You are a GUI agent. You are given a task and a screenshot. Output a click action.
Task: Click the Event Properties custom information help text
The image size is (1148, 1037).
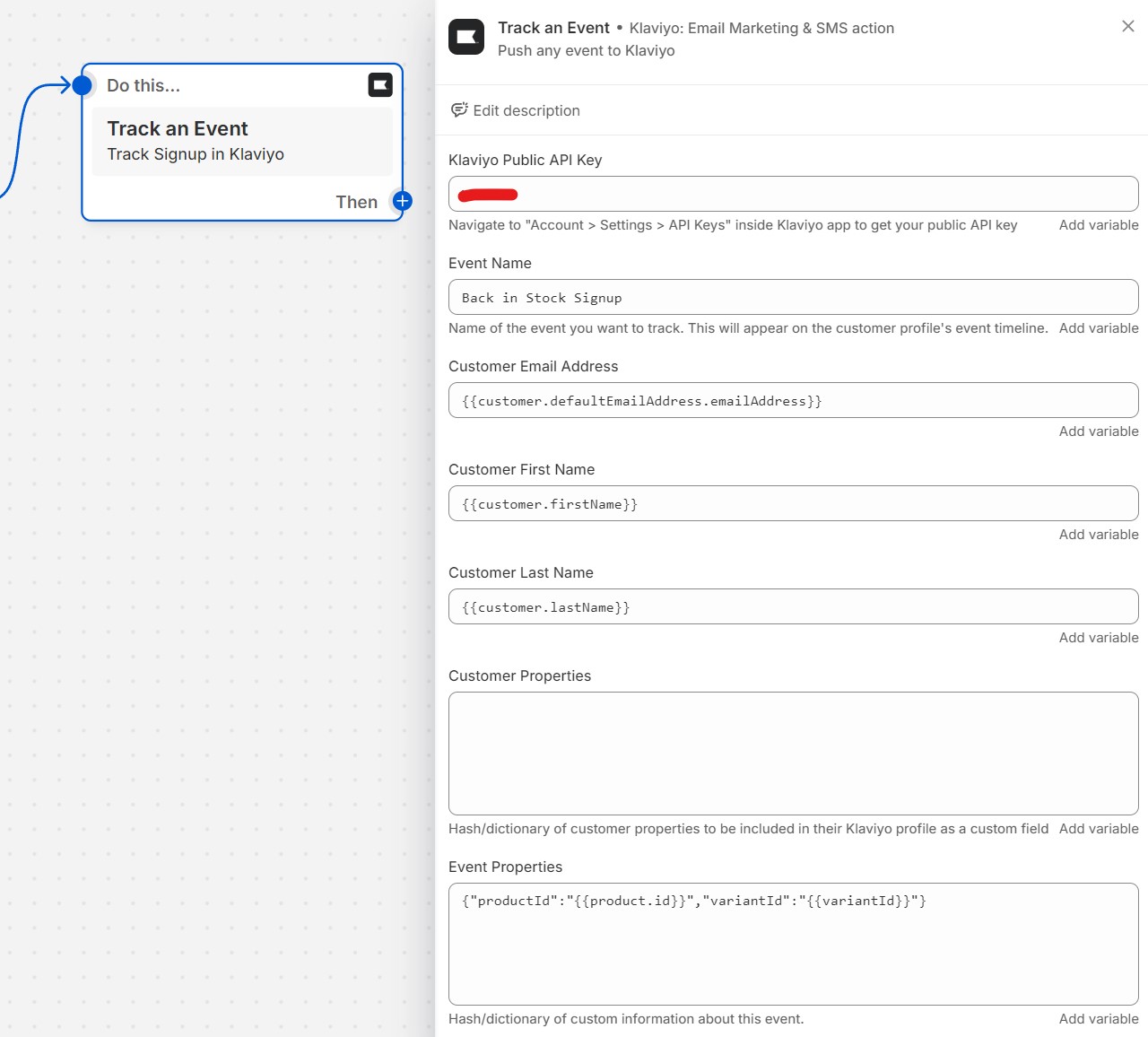pos(626,1019)
